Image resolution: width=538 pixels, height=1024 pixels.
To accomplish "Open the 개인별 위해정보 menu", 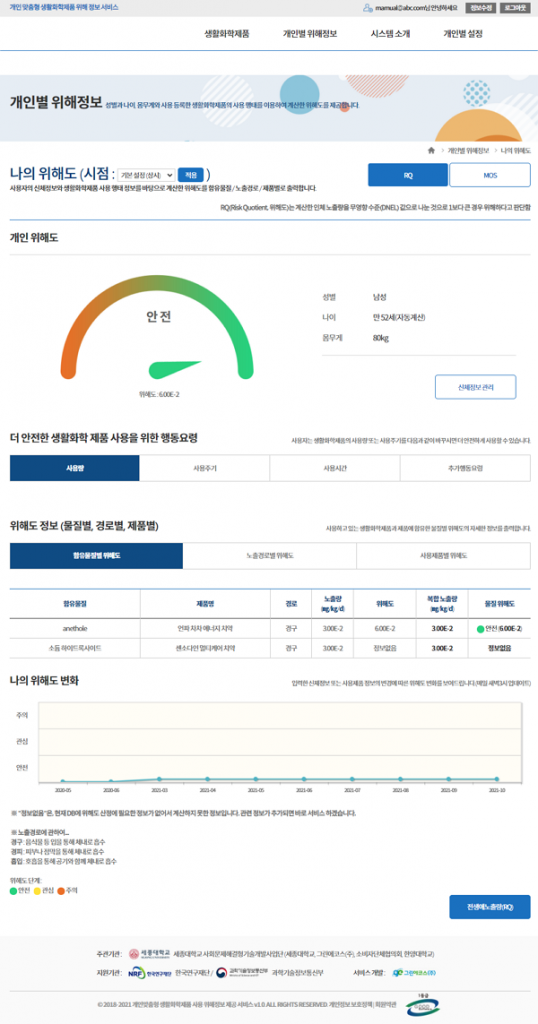I will [309, 34].
